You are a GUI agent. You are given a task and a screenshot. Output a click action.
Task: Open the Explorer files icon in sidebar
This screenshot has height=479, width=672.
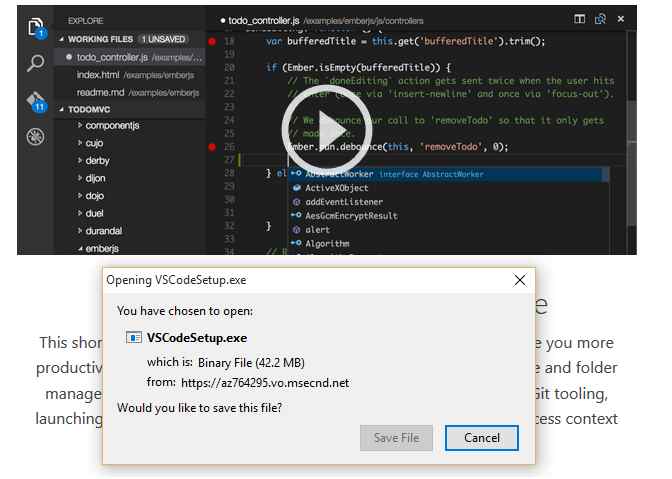pos(36,28)
